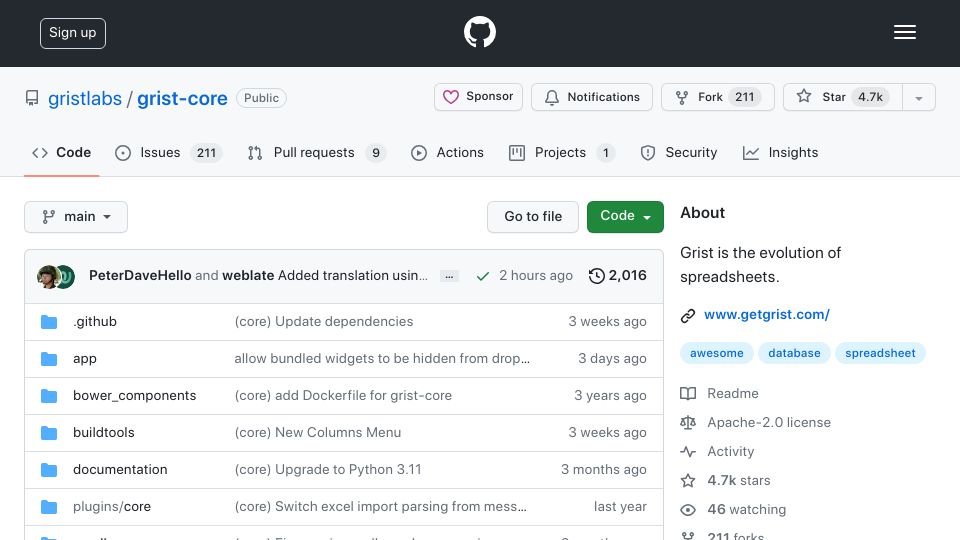Open the "(core) Update dependencies" commit message

tap(324, 322)
